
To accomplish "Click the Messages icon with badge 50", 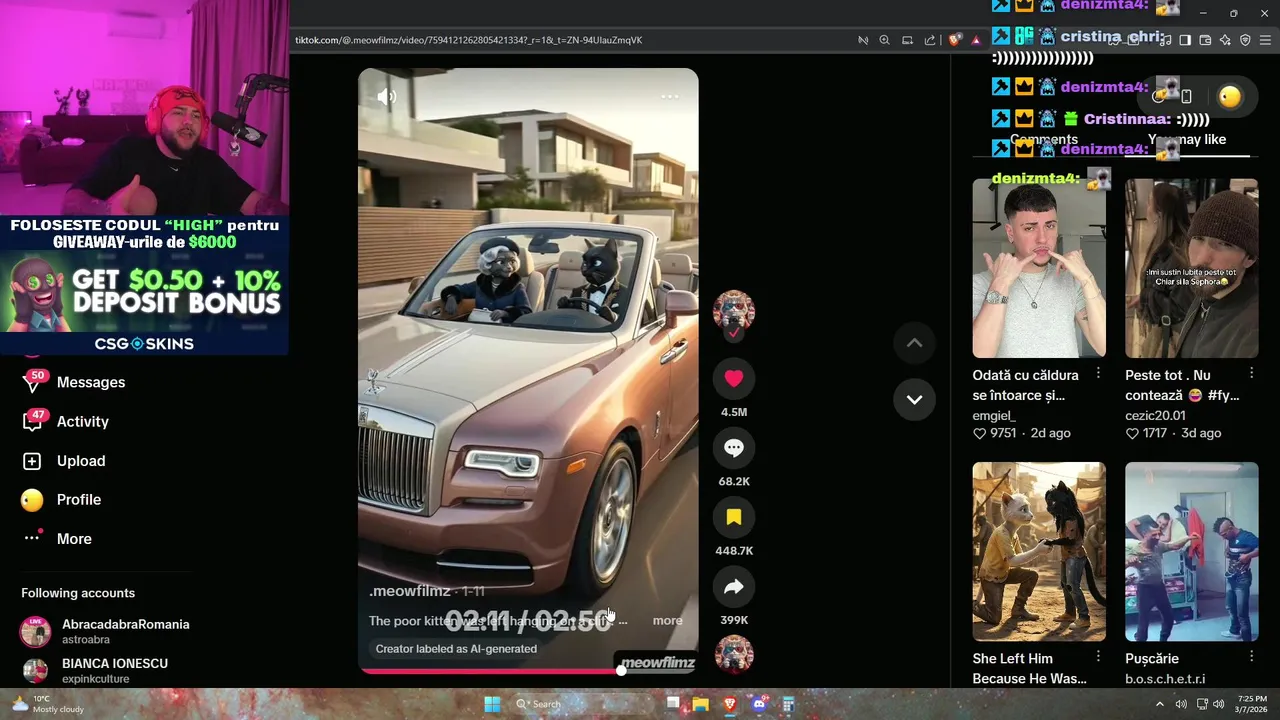I will 33,381.
